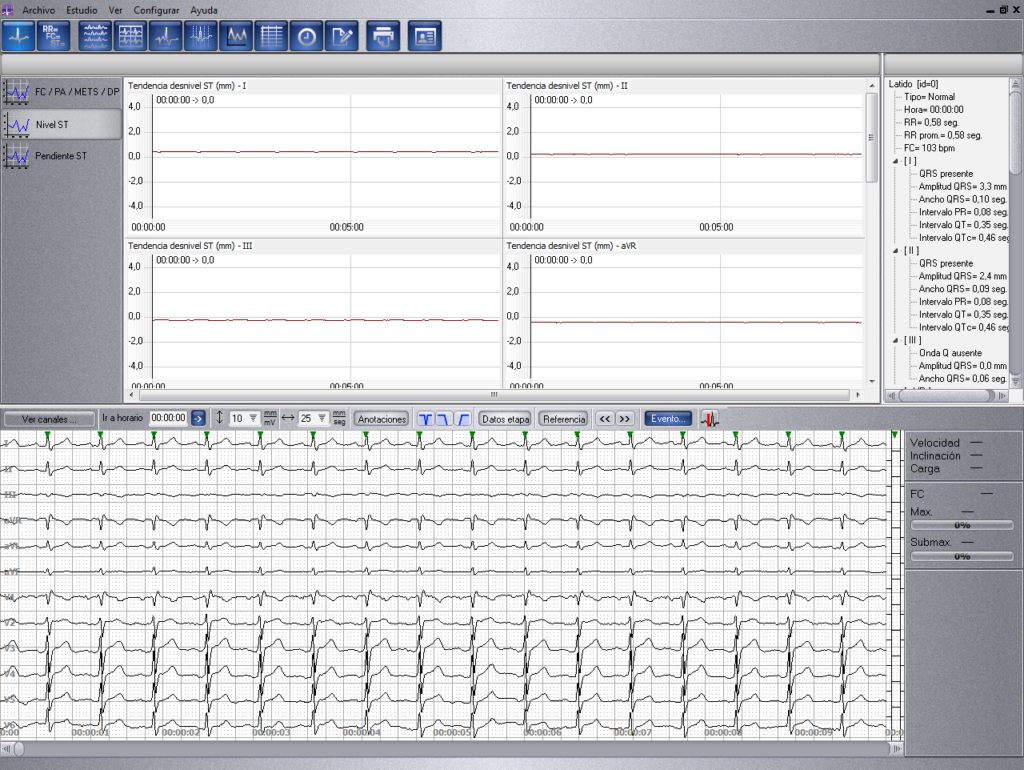The height and width of the screenshot is (770, 1024).
Task: Open the Estudio menu
Action: pos(82,10)
